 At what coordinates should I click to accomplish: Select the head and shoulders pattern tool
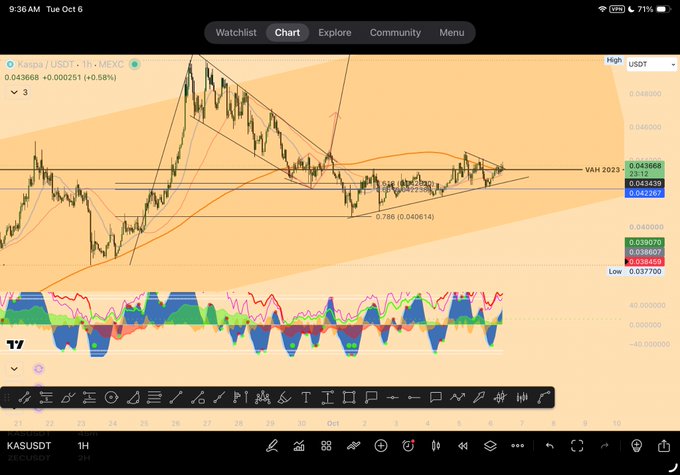tap(263, 397)
